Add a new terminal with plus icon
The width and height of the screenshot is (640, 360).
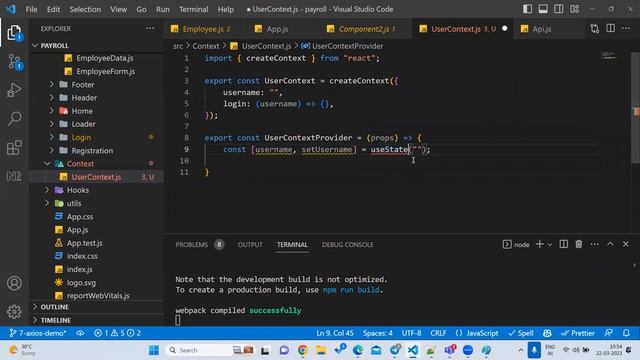[539, 244]
